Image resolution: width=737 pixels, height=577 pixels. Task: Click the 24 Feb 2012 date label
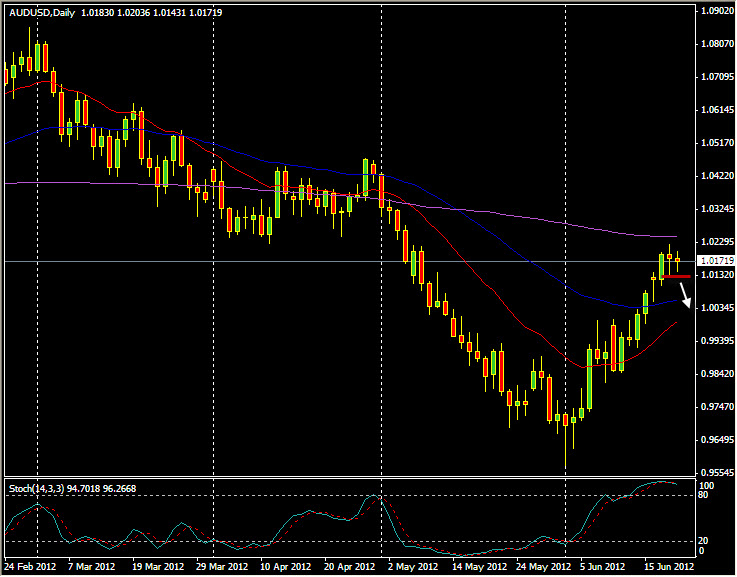[32, 566]
